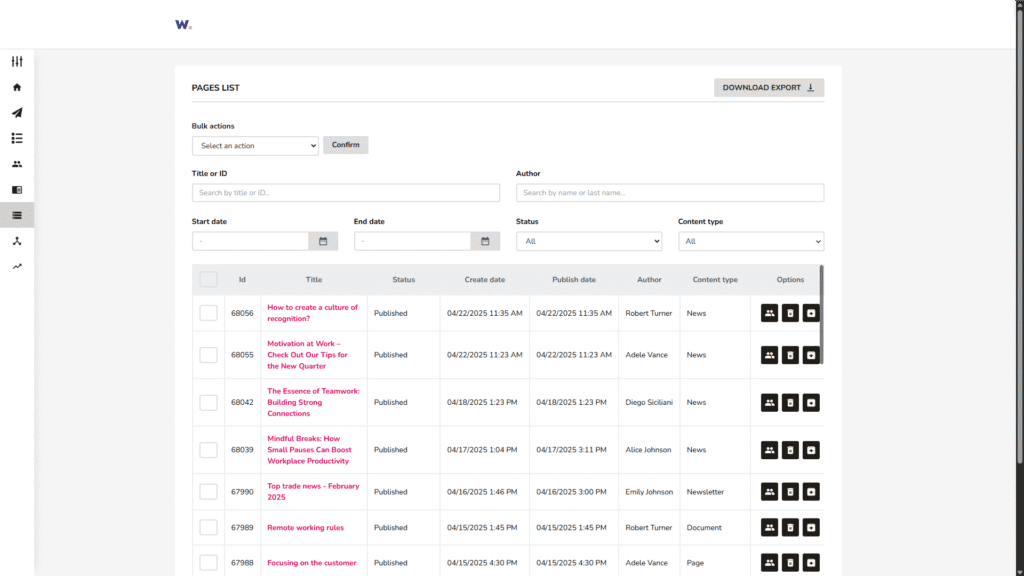Click people icon for page 68039
This screenshot has height=576, width=1024.
tap(769, 450)
